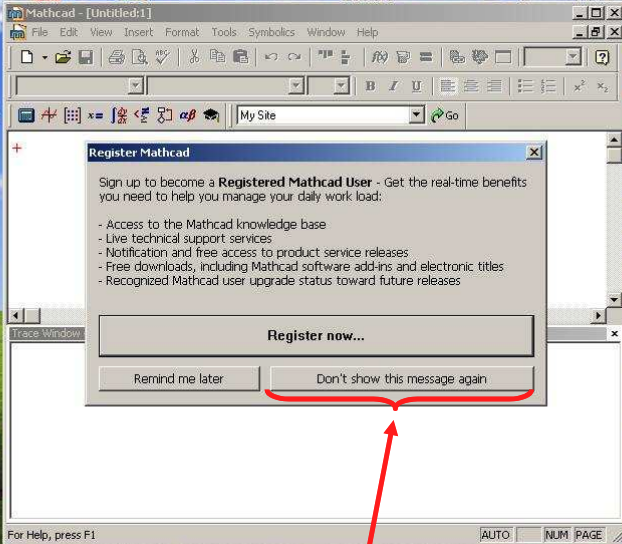
Task: Click the Save diskette icon
Action: [x=85, y=58]
